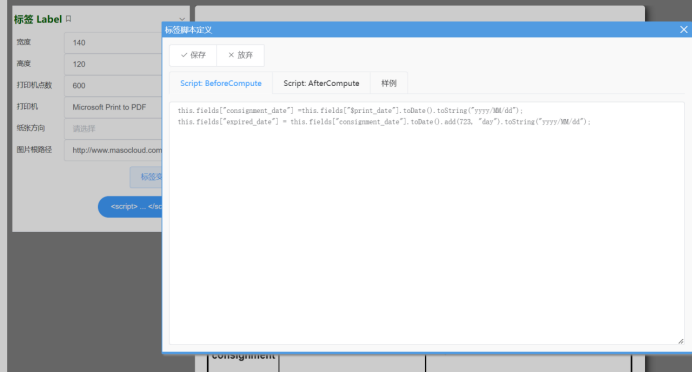Image resolution: width=693 pixels, height=373 pixels.
Task: Click the 打印机点数 field showing 600
Action: [x=113, y=86]
